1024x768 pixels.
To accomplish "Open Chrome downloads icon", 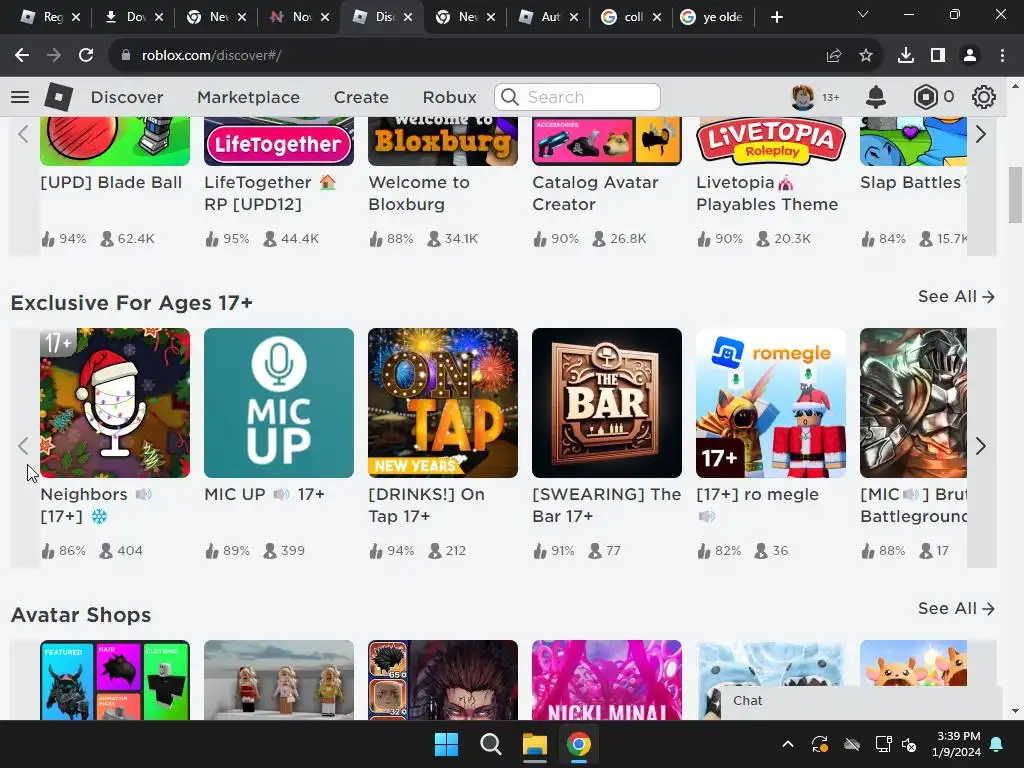I will click(x=906, y=56).
